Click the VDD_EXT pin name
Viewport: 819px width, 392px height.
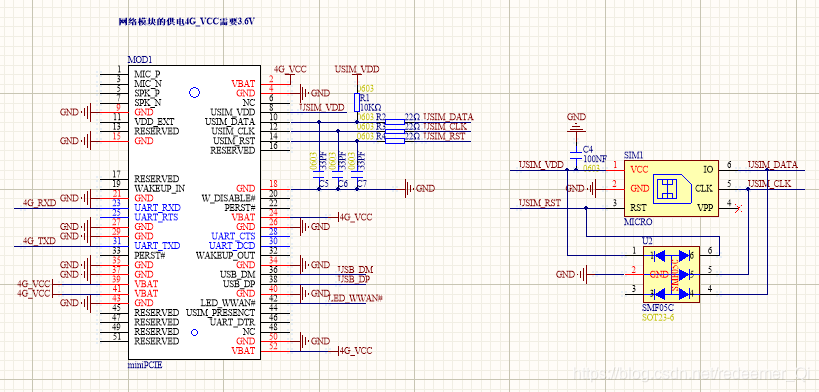pos(154,121)
